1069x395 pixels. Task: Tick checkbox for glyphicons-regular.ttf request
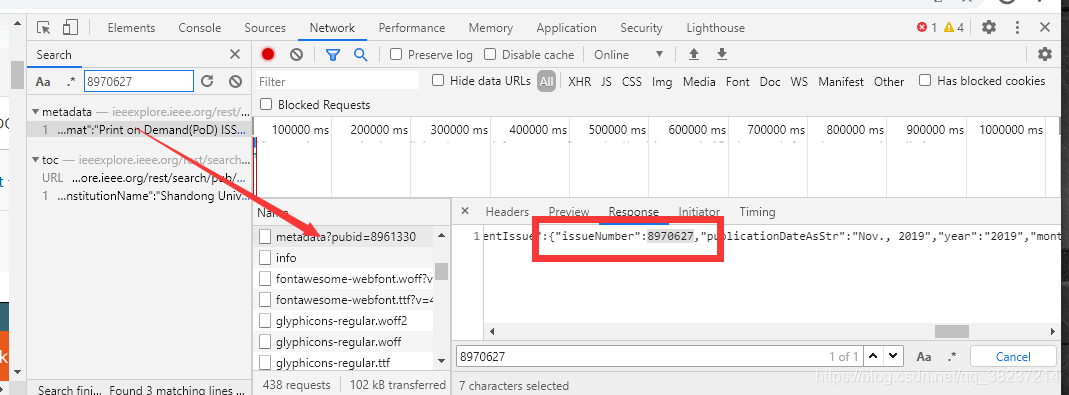[265, 362]
